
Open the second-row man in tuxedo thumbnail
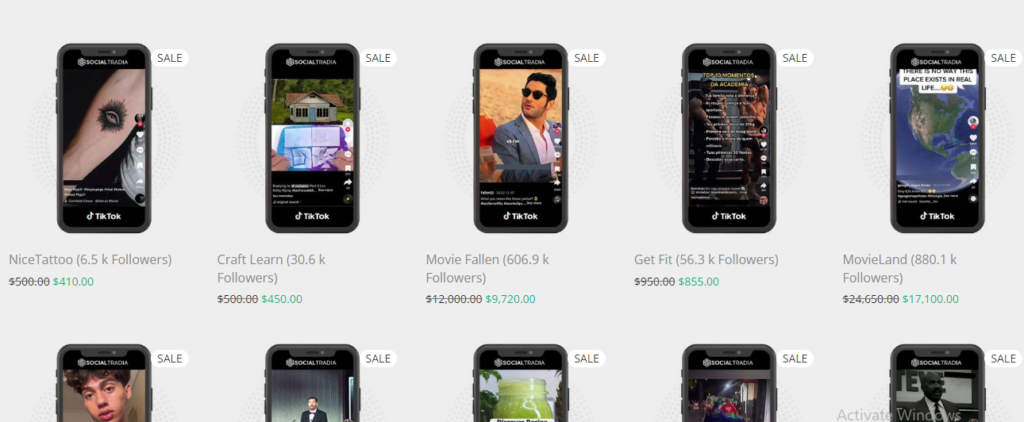[x=312, y=383]
